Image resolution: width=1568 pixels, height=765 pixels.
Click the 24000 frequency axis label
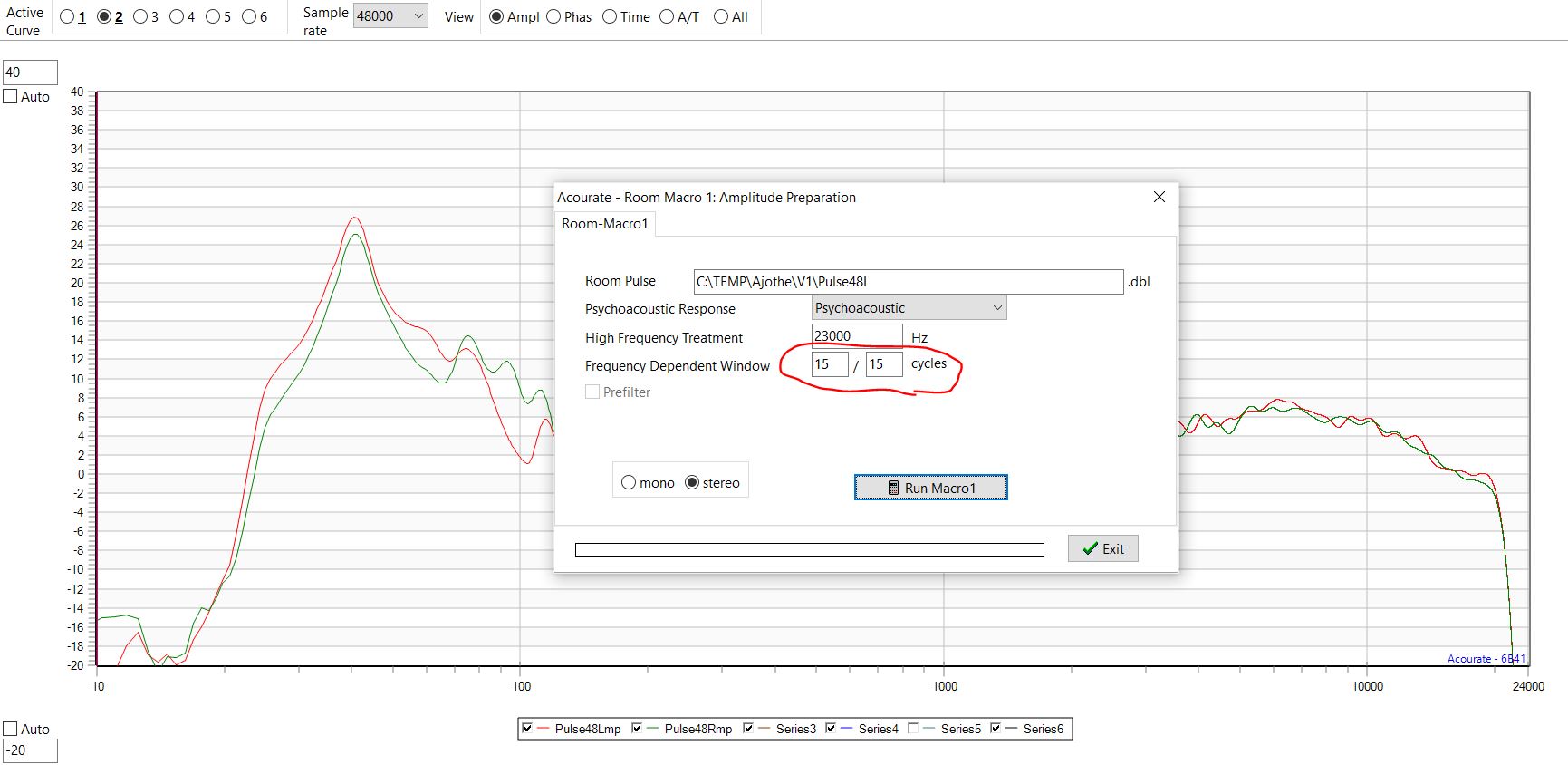click(1528, 686)
